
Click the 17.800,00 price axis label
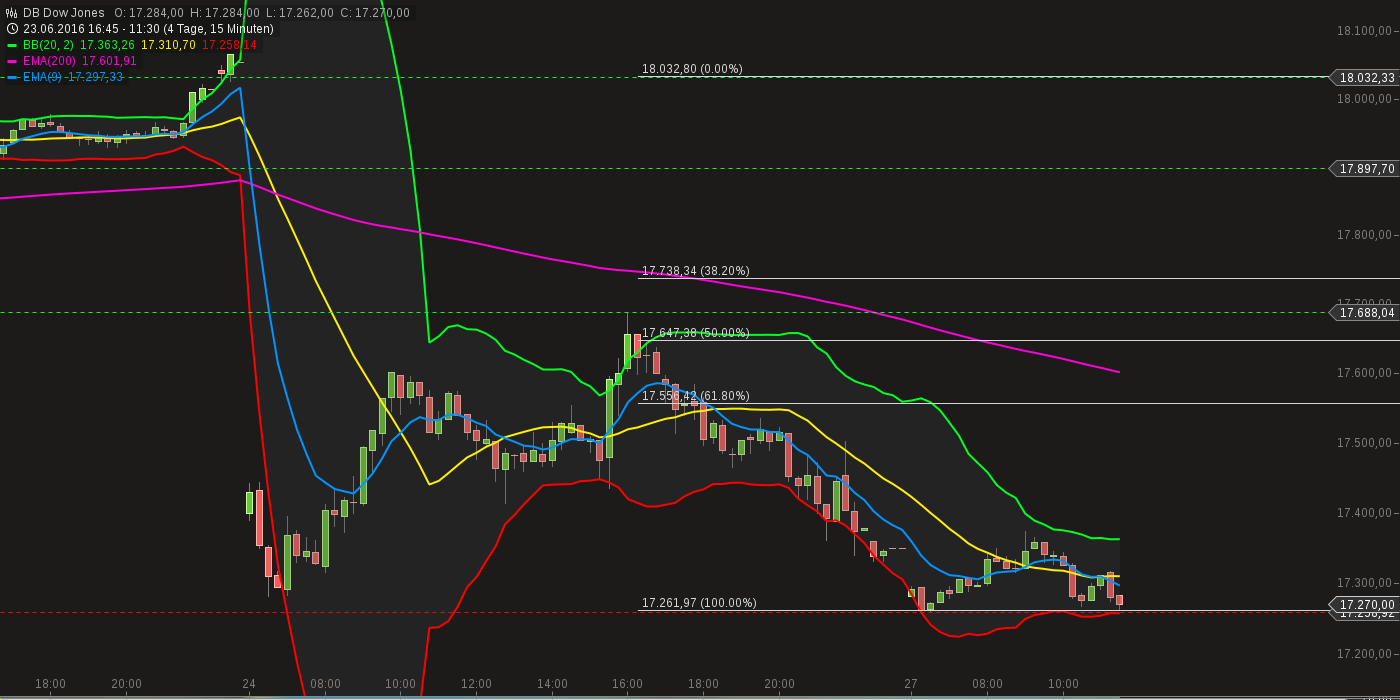1364,235
